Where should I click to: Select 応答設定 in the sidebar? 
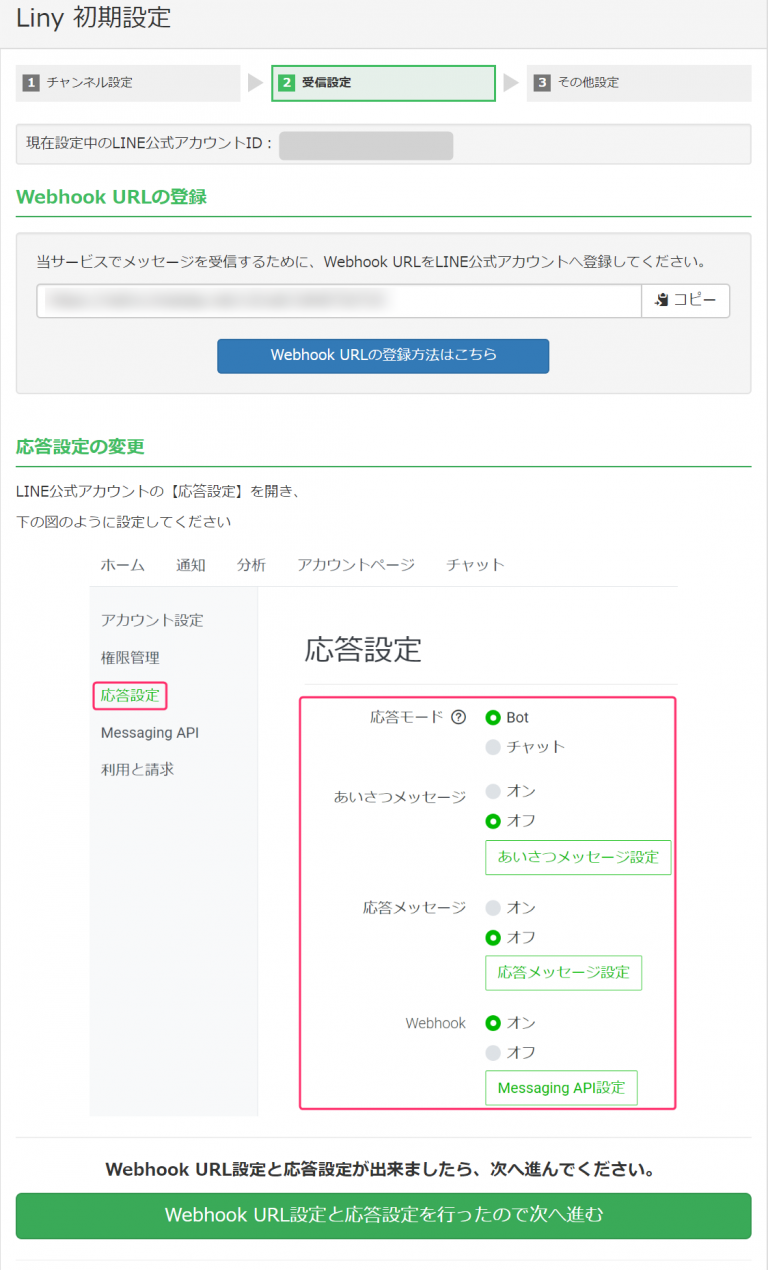[x=130, y=695]
